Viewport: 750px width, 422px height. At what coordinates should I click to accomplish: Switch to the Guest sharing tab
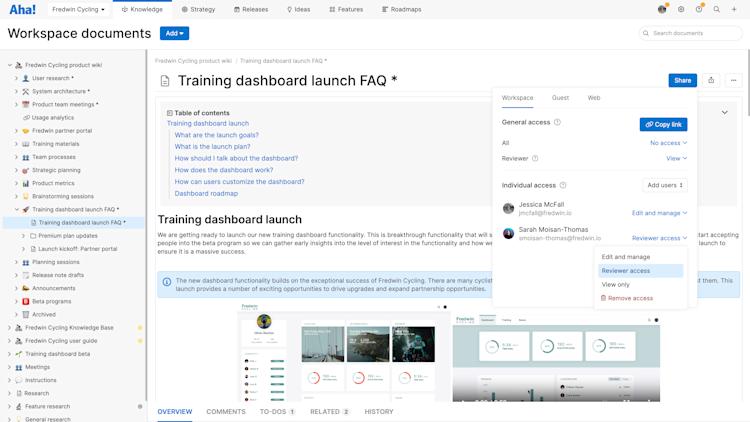(x=560, y=98)
